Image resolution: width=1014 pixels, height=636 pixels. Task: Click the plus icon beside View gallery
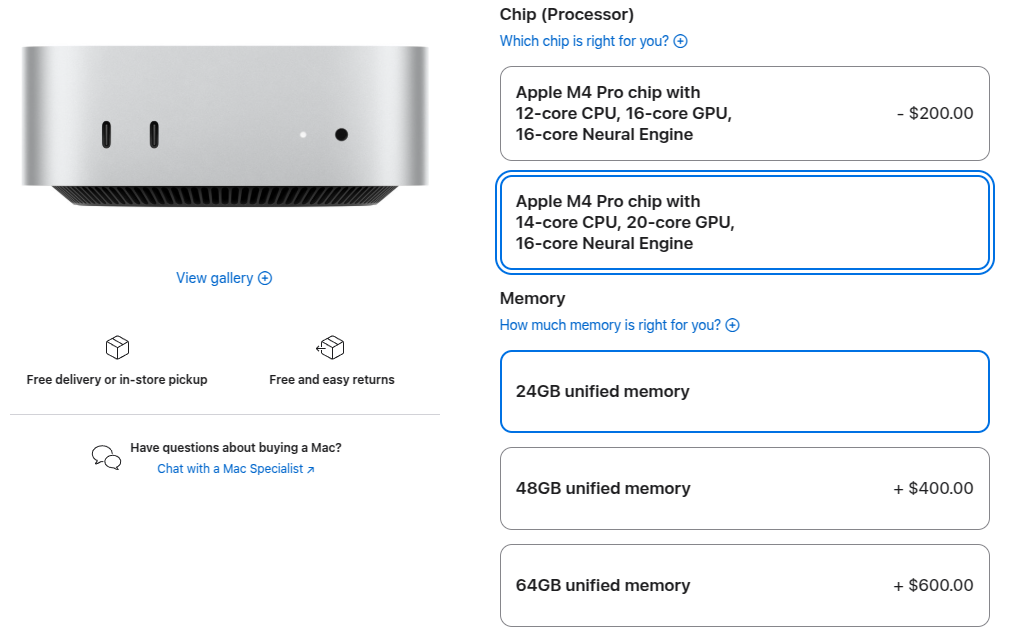pyautogui.click(x=265, y=278)
